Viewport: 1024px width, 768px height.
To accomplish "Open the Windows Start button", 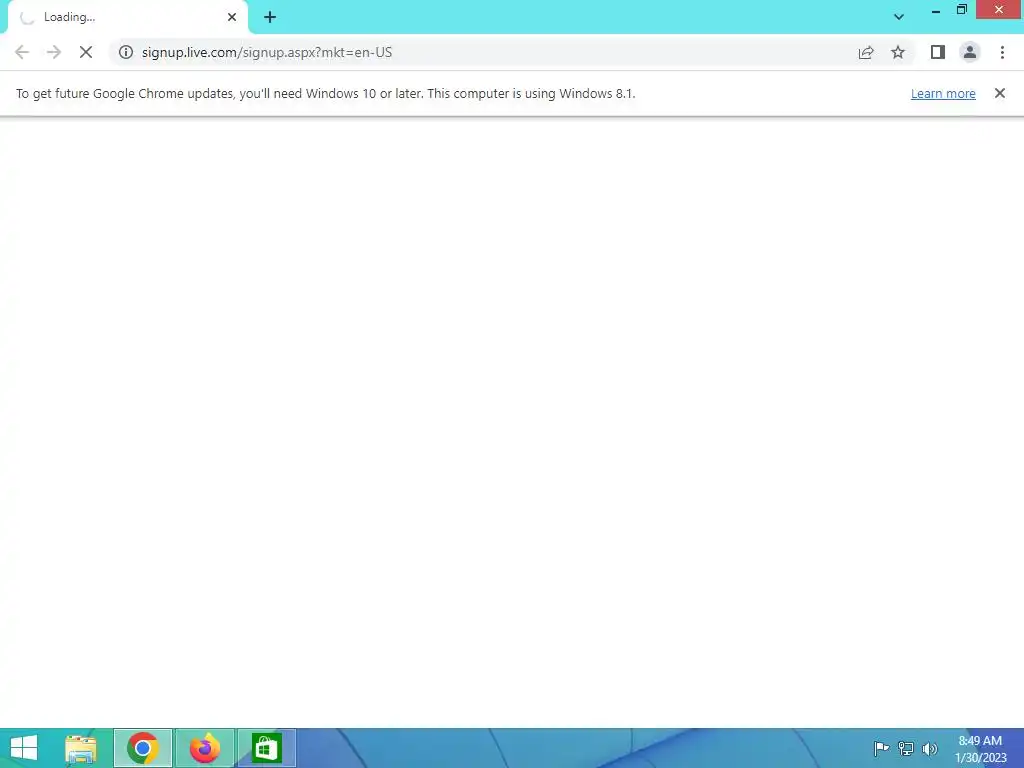I will 24,748.
